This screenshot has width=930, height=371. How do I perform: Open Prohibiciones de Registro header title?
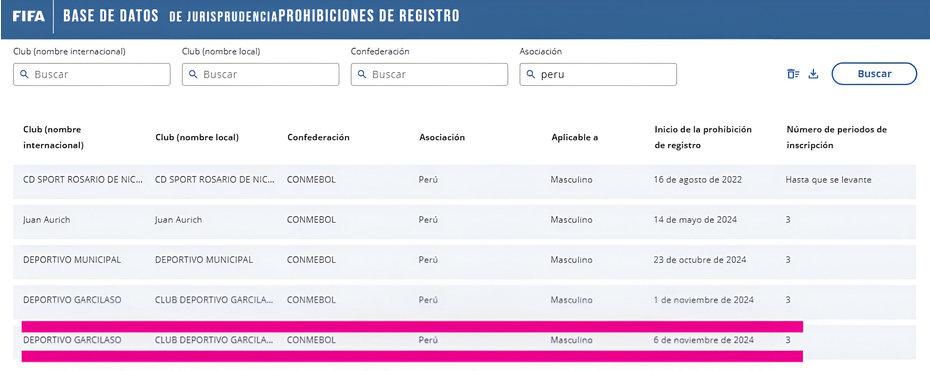point(368,16)
